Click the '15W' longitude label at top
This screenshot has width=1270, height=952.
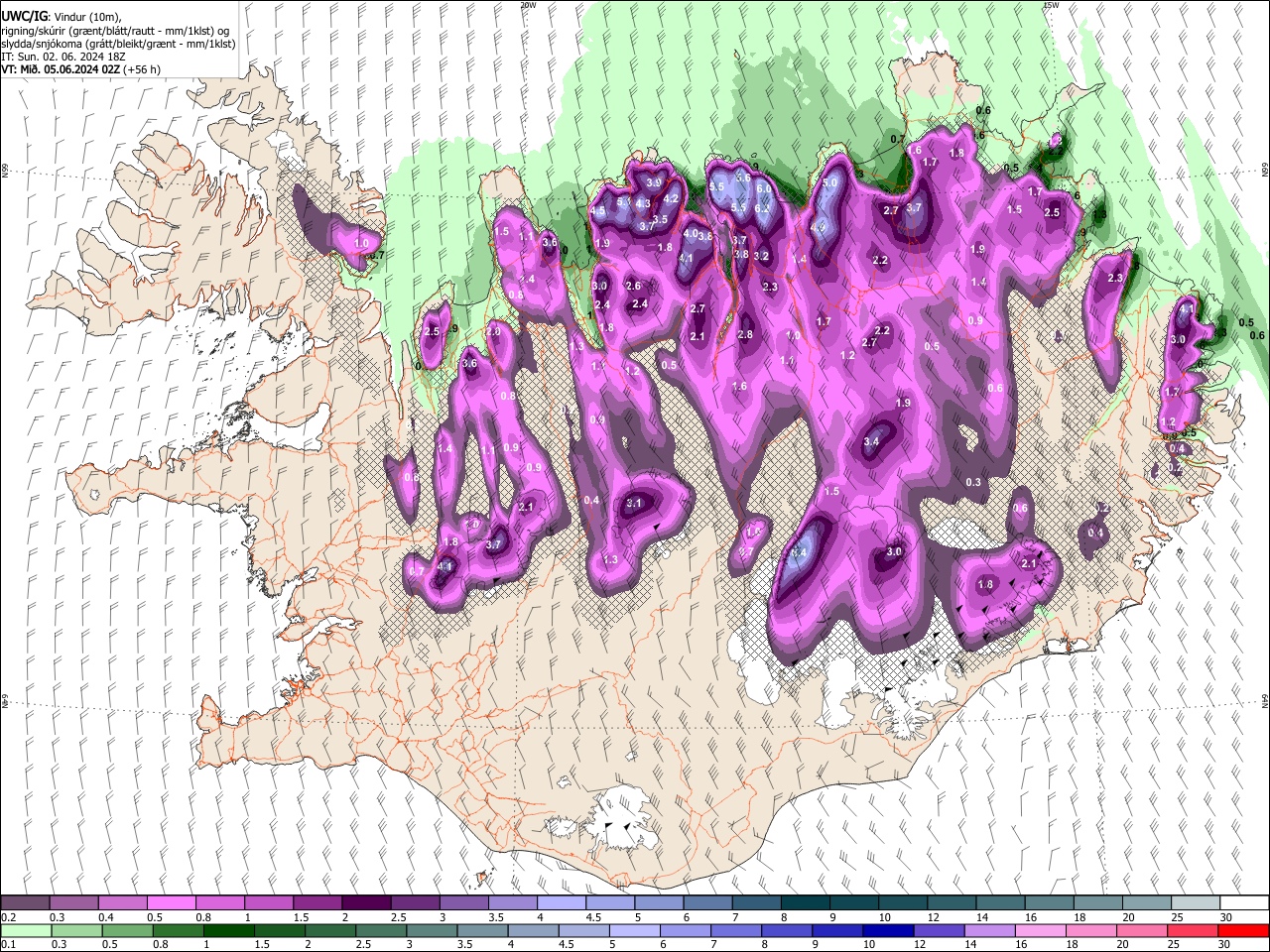1051,5
